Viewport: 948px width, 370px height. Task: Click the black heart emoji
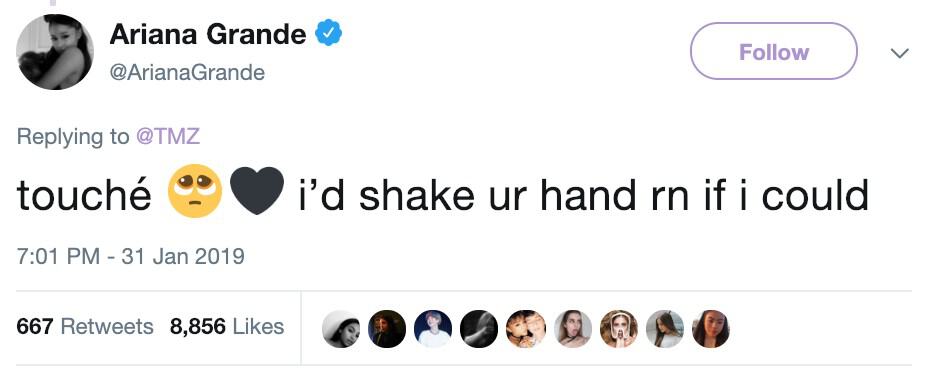click(x=257, y=192)
